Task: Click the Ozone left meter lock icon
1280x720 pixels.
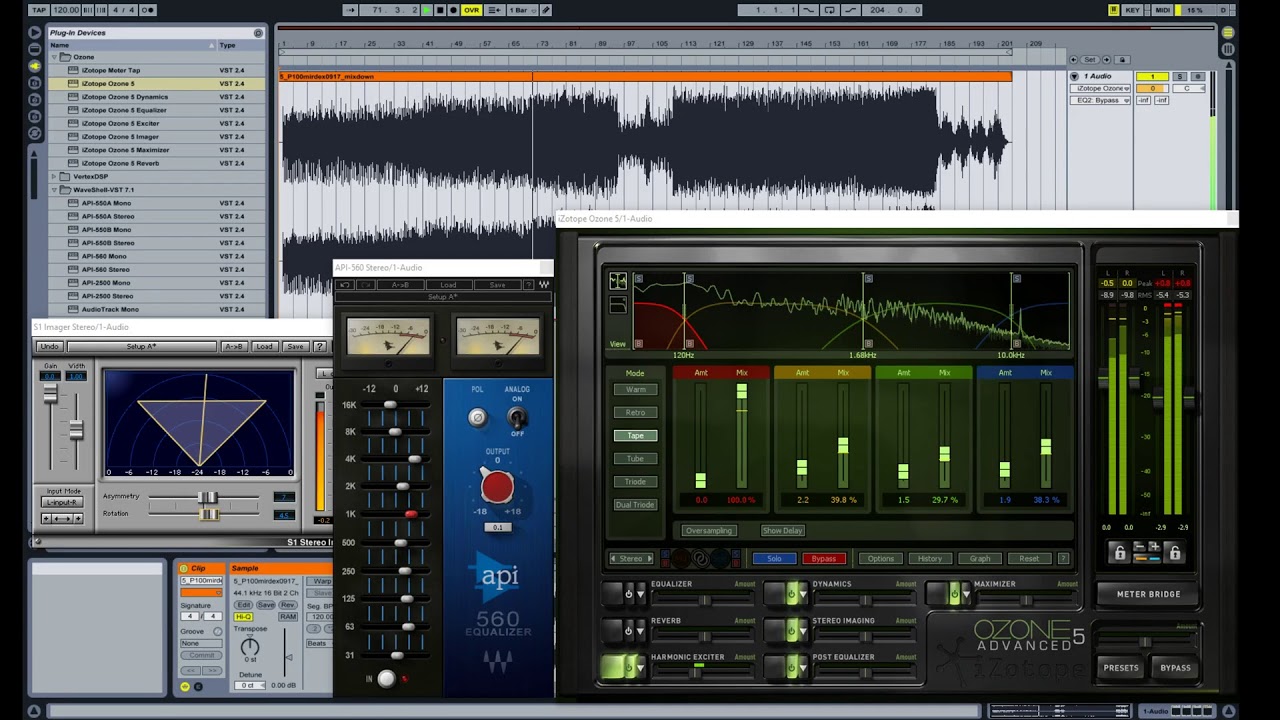Action: [1120, 553]
